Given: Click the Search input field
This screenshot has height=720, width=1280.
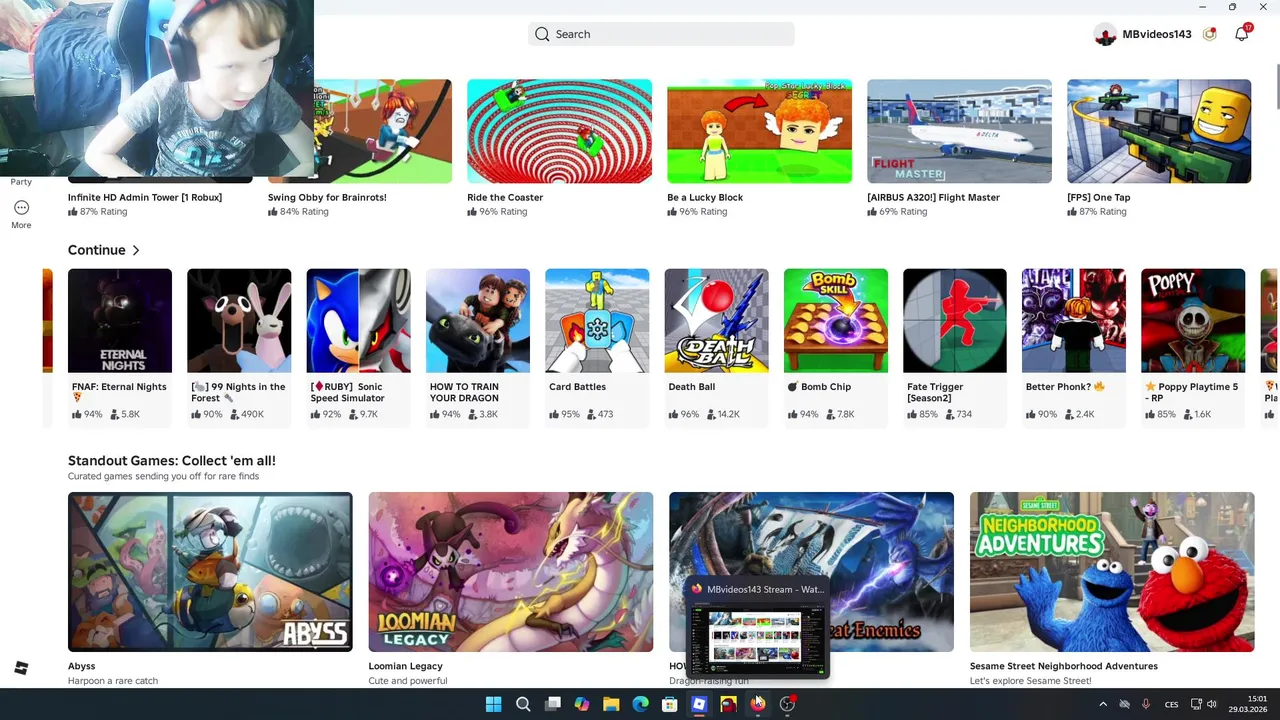Looking at the screenshot, I should 661,34.
